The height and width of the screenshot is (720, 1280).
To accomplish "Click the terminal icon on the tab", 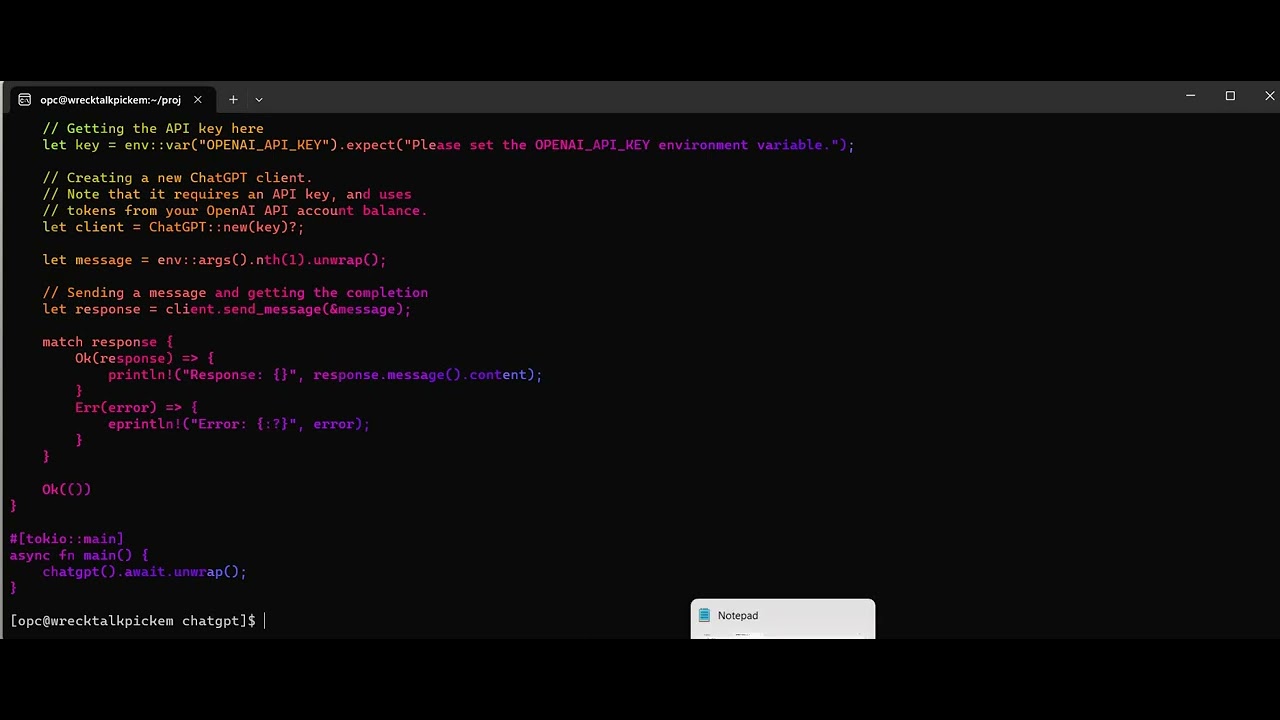I will [25, 99].
